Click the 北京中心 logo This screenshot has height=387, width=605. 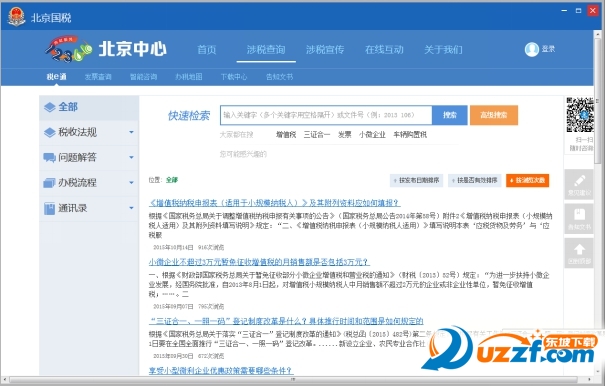[x=106, y=49]
